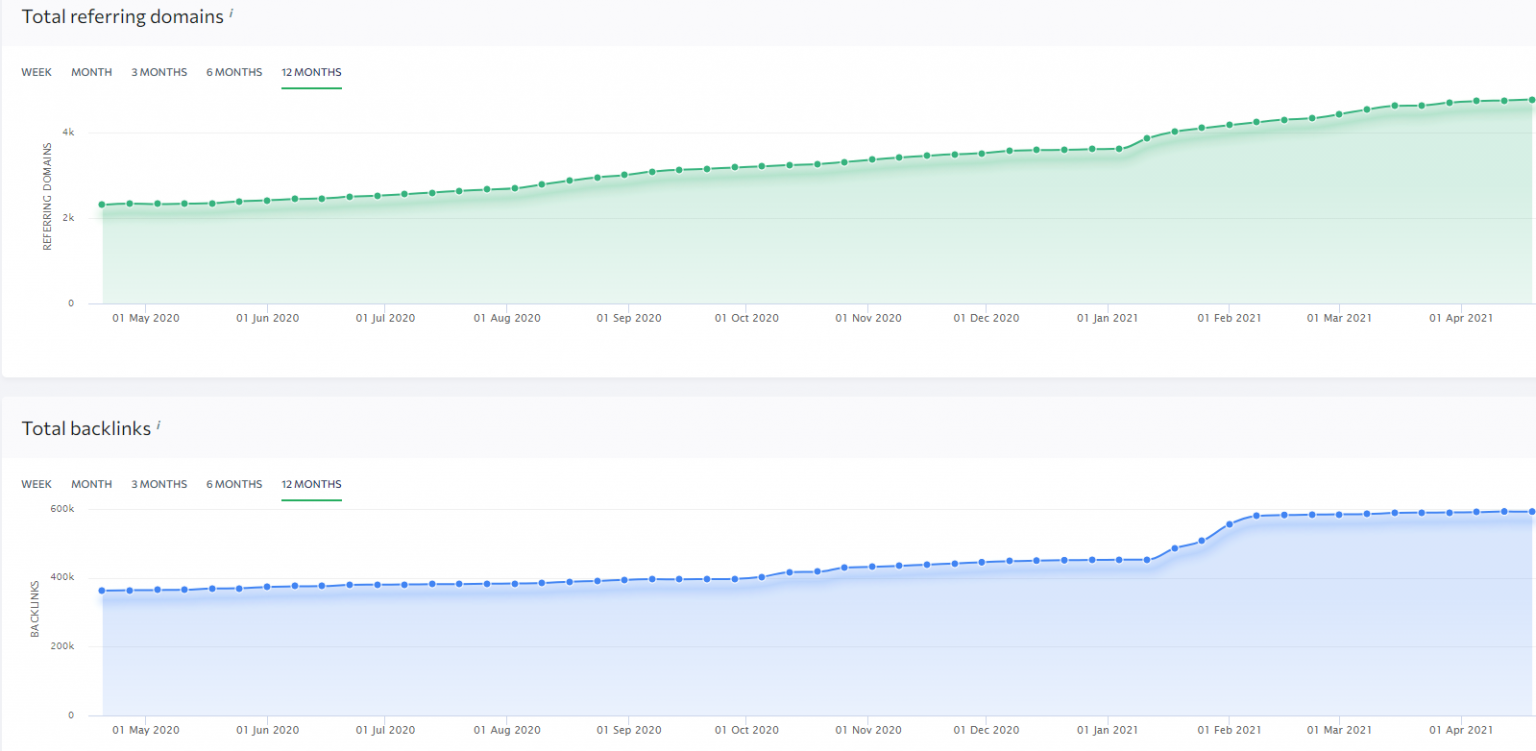
Task: Select WEEK range in backlinks chart
Action: tap(36, 484)
